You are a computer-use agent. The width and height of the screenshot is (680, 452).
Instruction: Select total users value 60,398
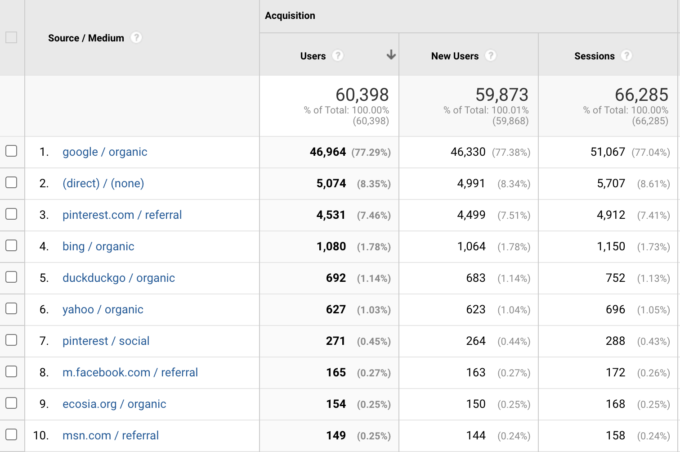coord(362,95)
